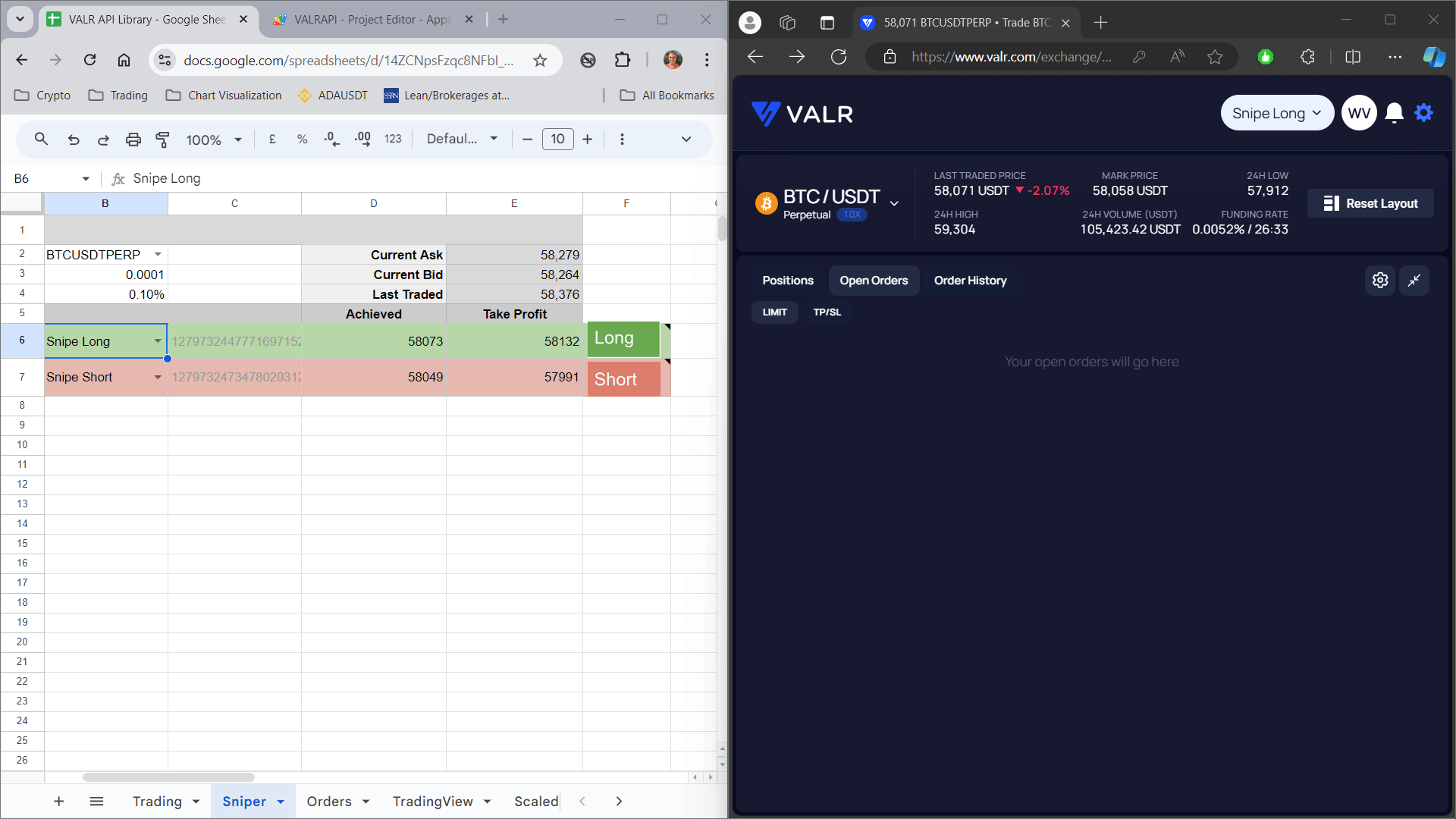Click the 10X leverage badge

click(x=852, y=215)
